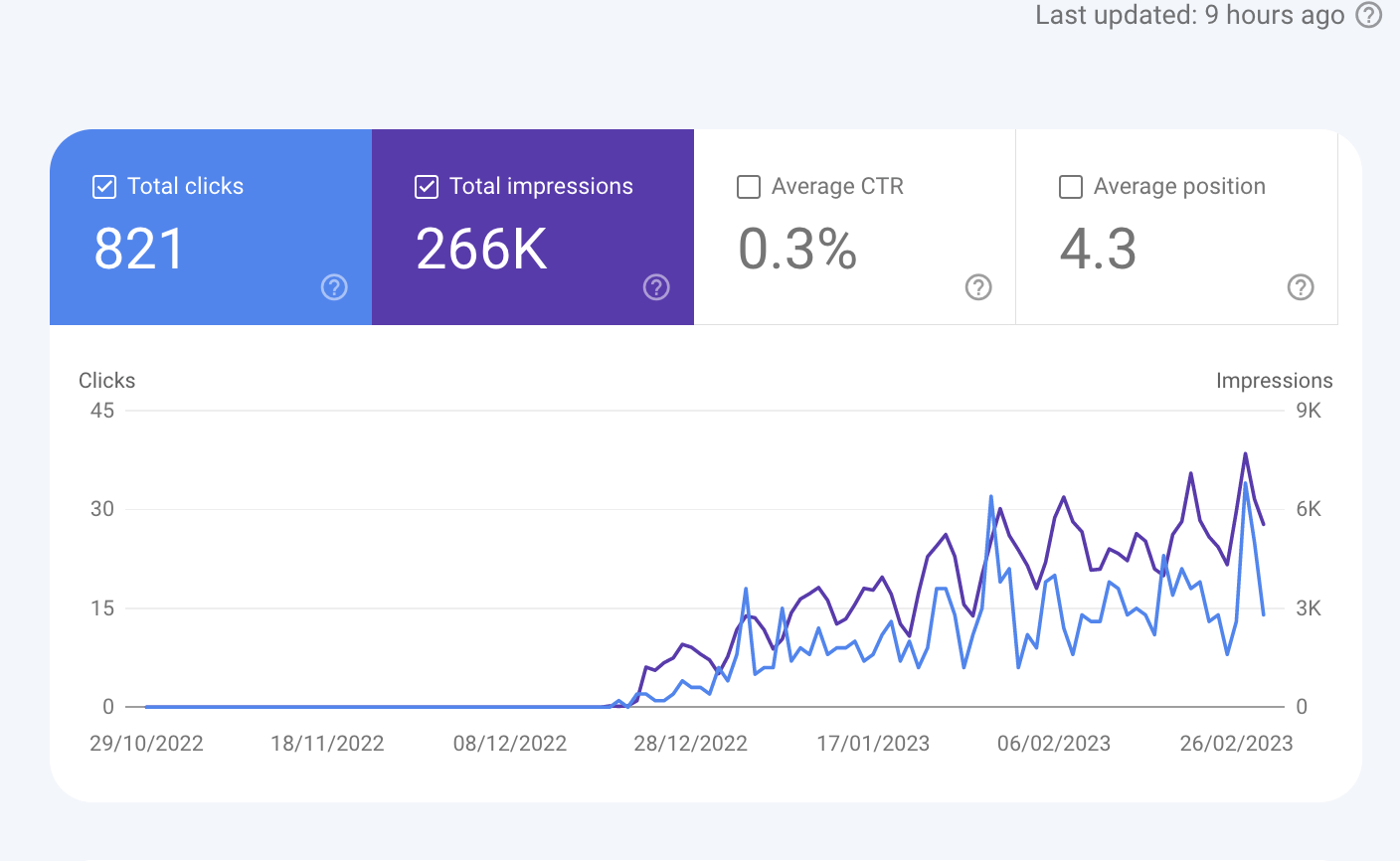Click the 266K total impressions value

point(481,249)
